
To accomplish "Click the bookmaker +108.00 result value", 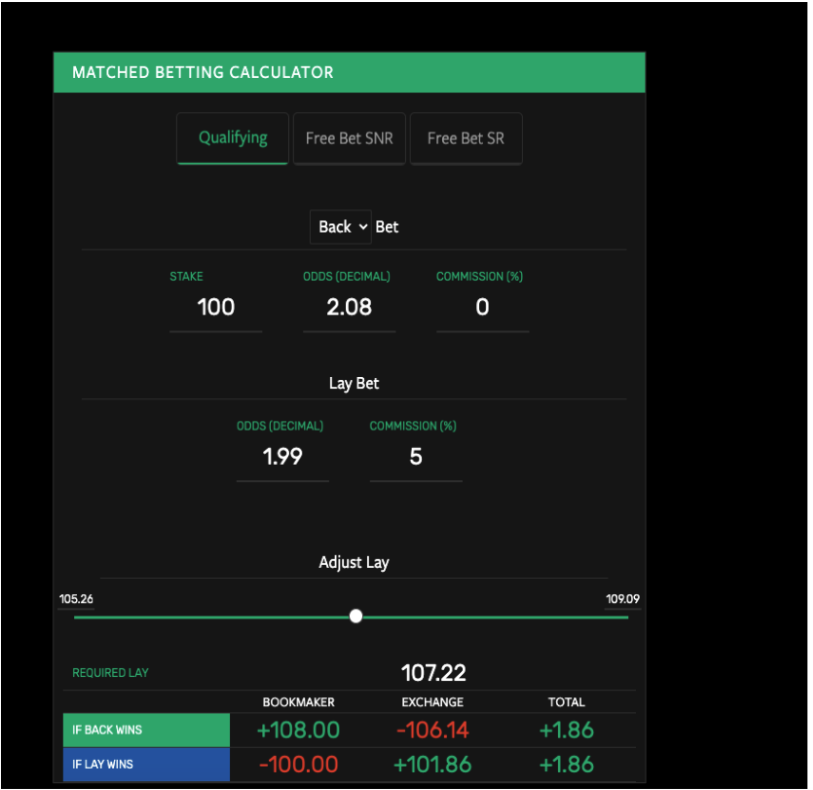I will click(298, 730).
